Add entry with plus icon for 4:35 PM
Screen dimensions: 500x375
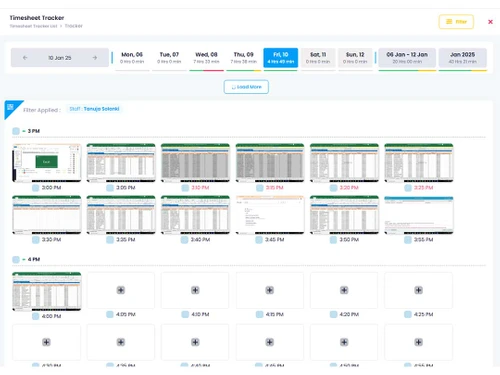(x=121, y=342)
